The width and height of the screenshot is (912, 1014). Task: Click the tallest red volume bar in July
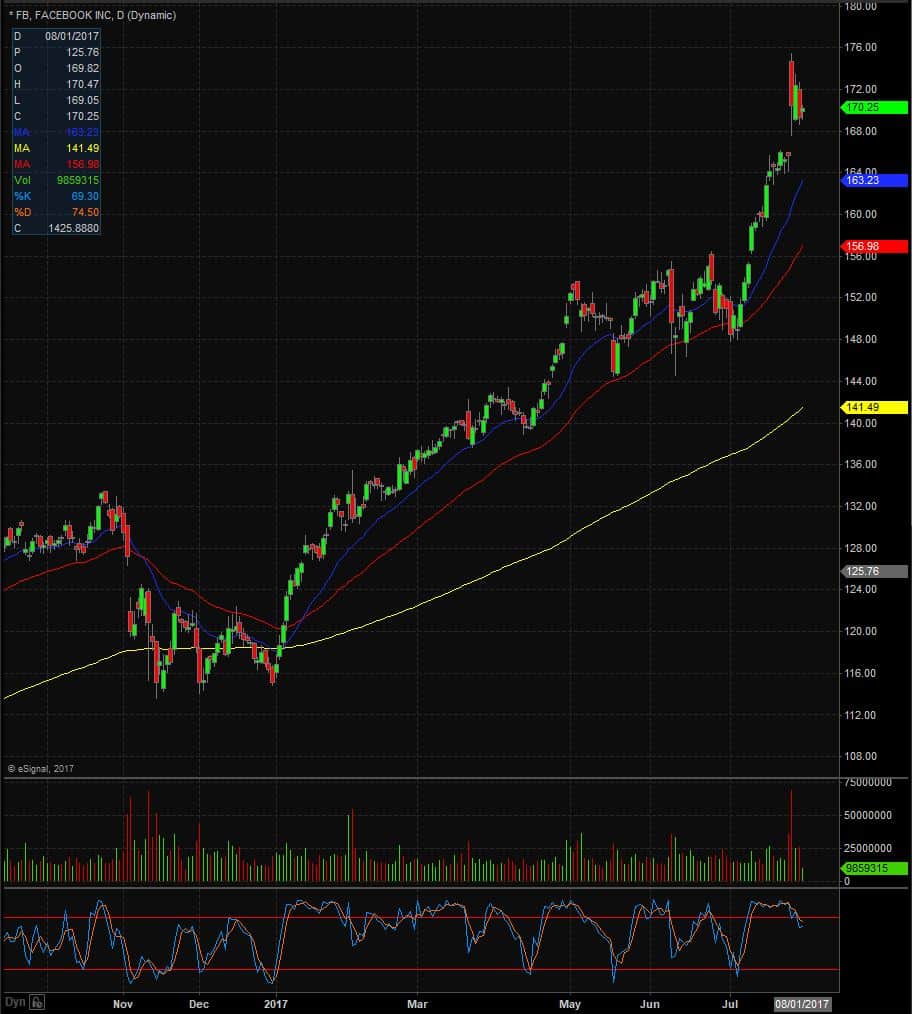(790, 836)
